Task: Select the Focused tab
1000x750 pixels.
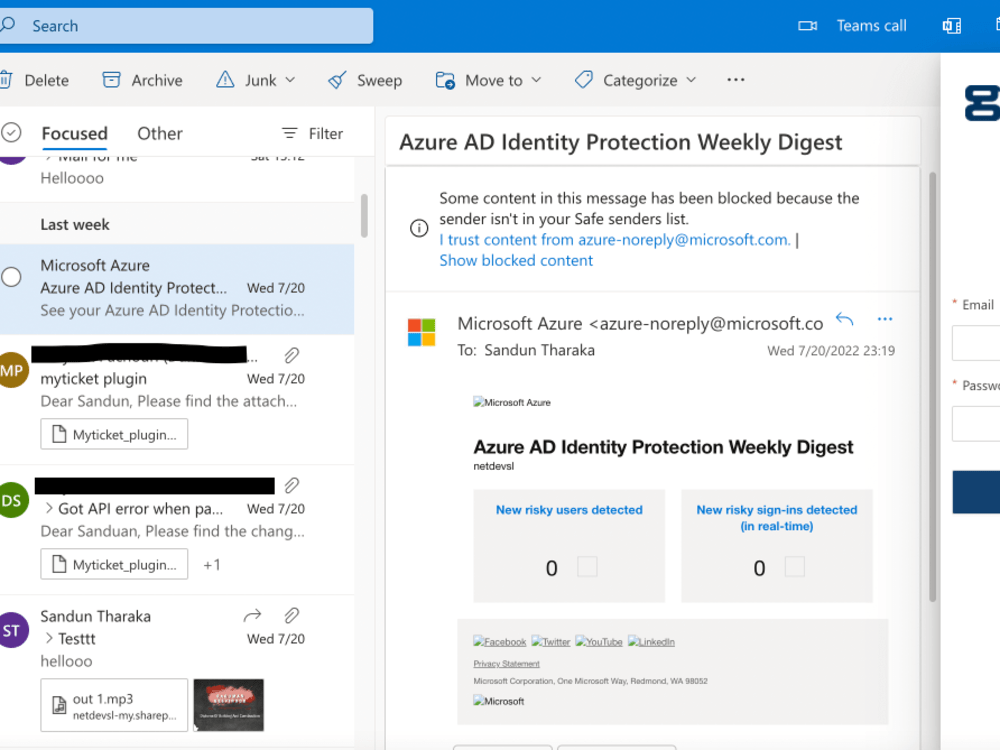Action: tap(74, 132)
